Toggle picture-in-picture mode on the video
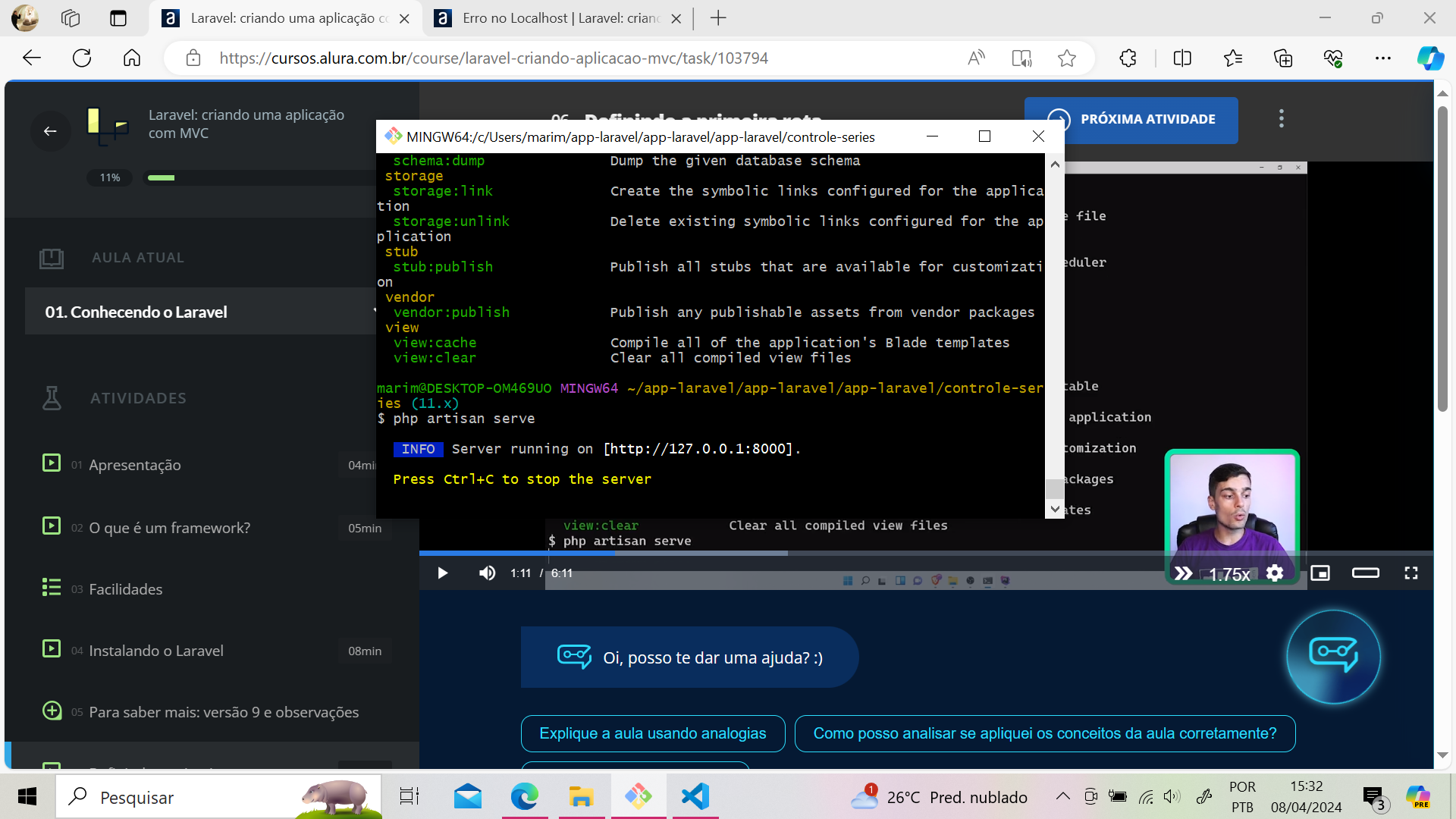Viewport: 1456px width, 819px height. coord(1320,573)
